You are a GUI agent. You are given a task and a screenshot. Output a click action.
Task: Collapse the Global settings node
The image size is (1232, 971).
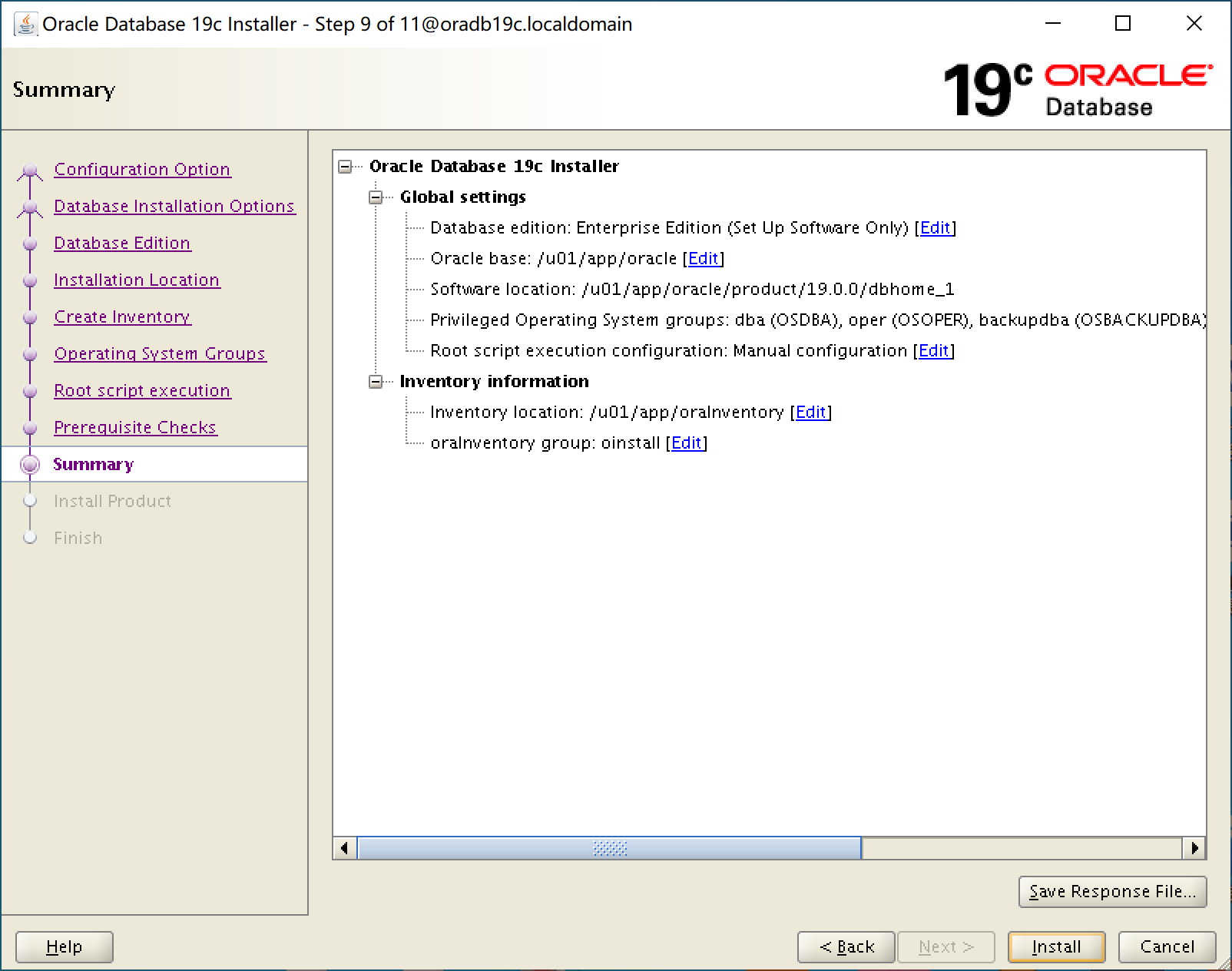point(376,197)
